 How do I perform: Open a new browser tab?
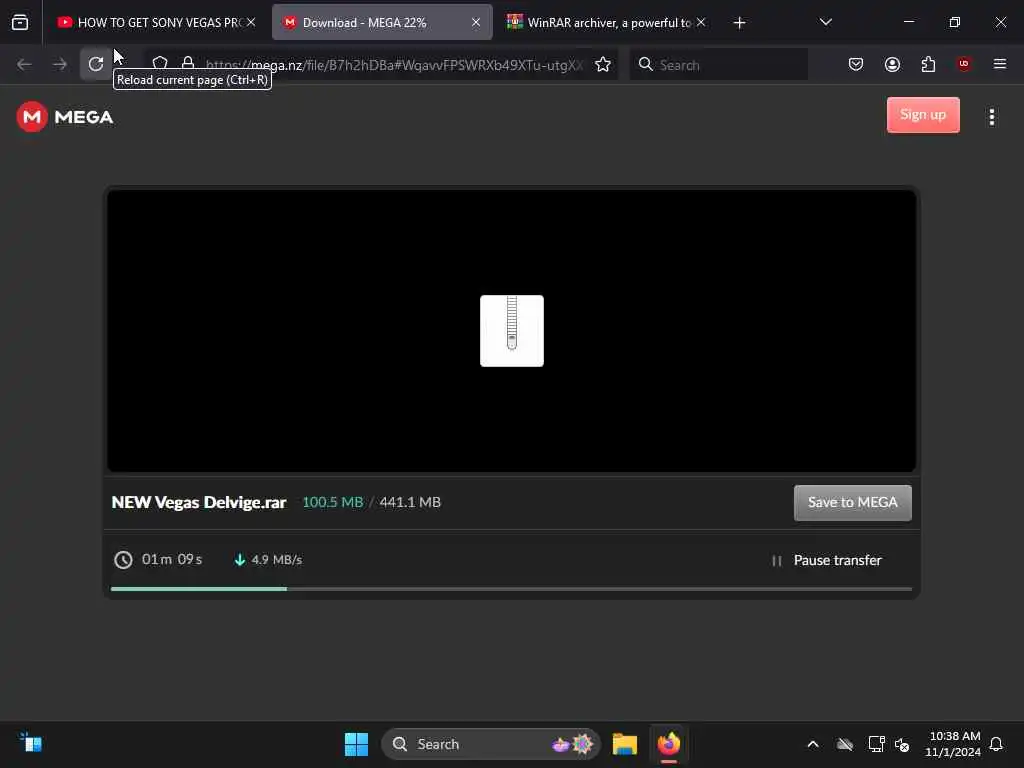[x=739, y=23]
